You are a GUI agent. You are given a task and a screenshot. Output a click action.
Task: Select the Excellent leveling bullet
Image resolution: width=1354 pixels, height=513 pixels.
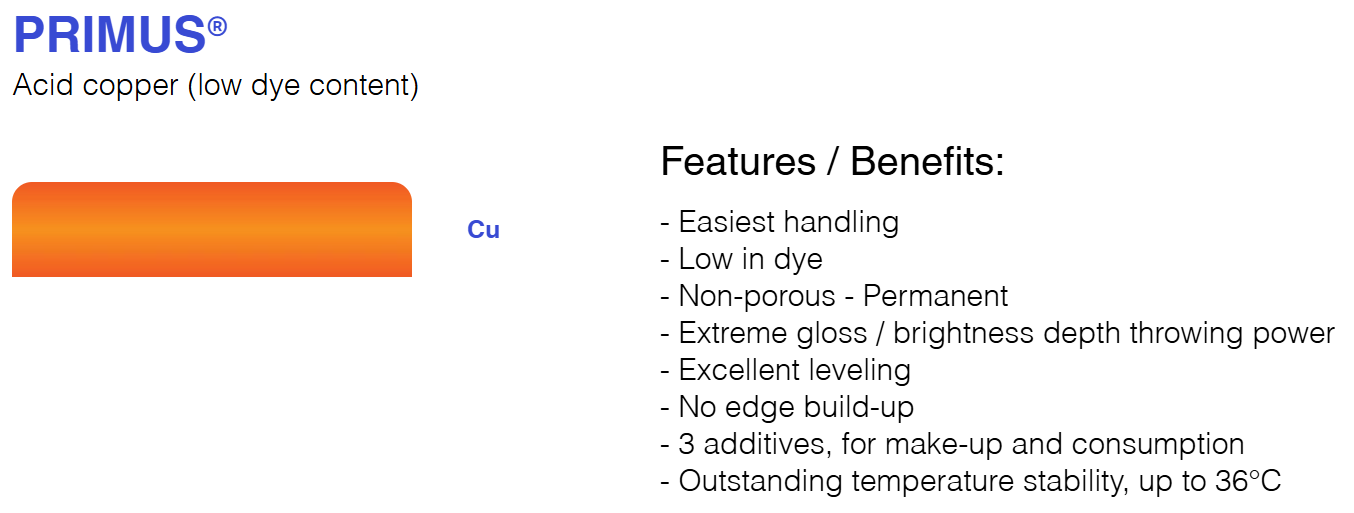(x=786, y=370)
